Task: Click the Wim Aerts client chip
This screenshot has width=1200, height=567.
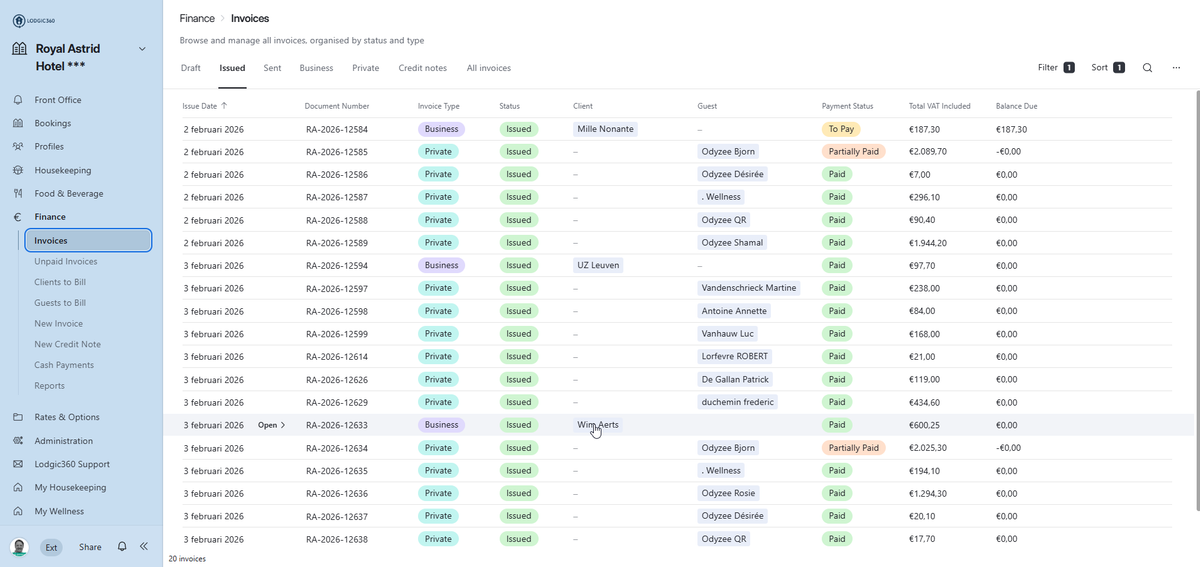Action: point(598,425)
